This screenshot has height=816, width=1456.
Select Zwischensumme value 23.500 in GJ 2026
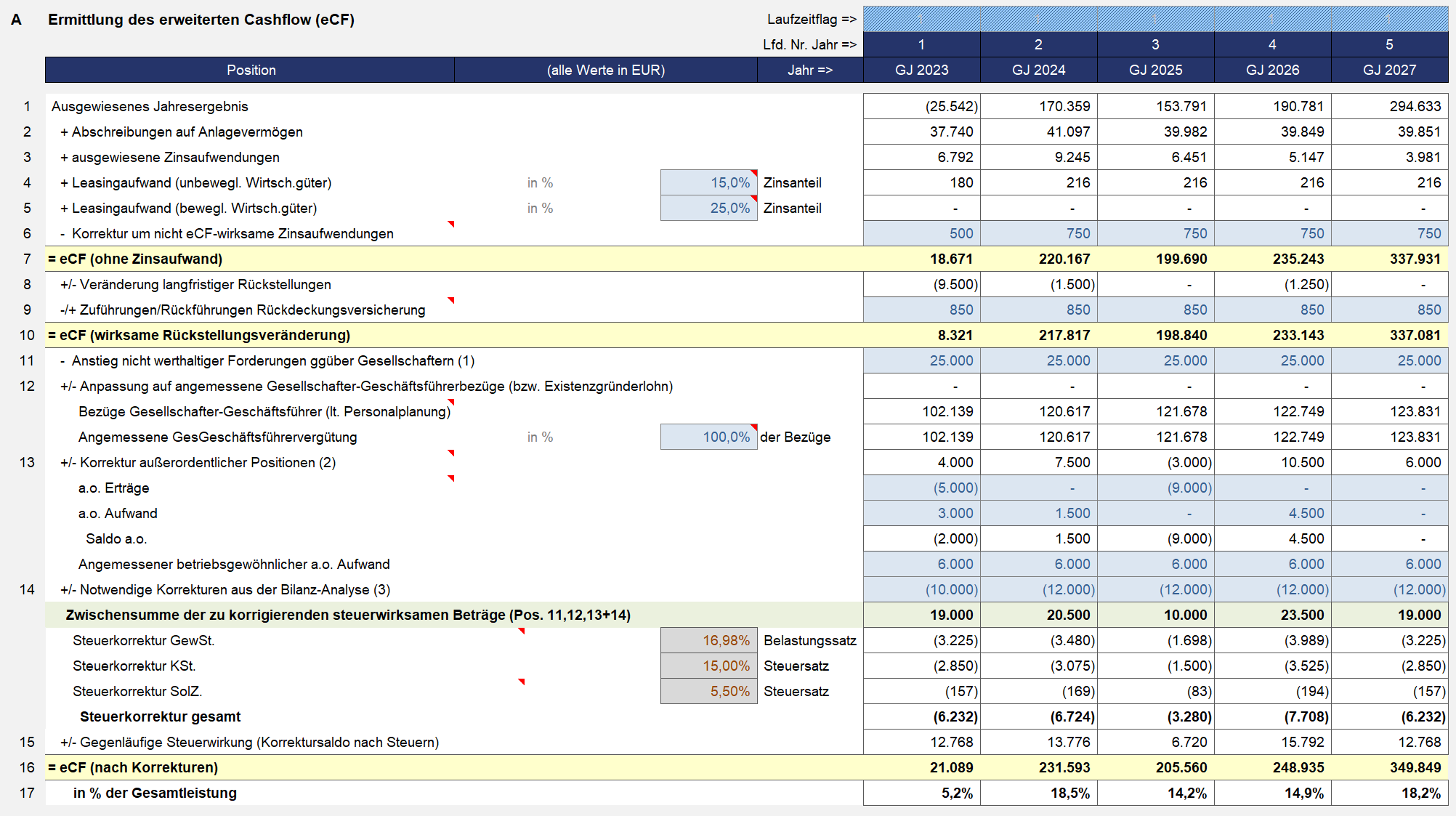click(1272, 615)
